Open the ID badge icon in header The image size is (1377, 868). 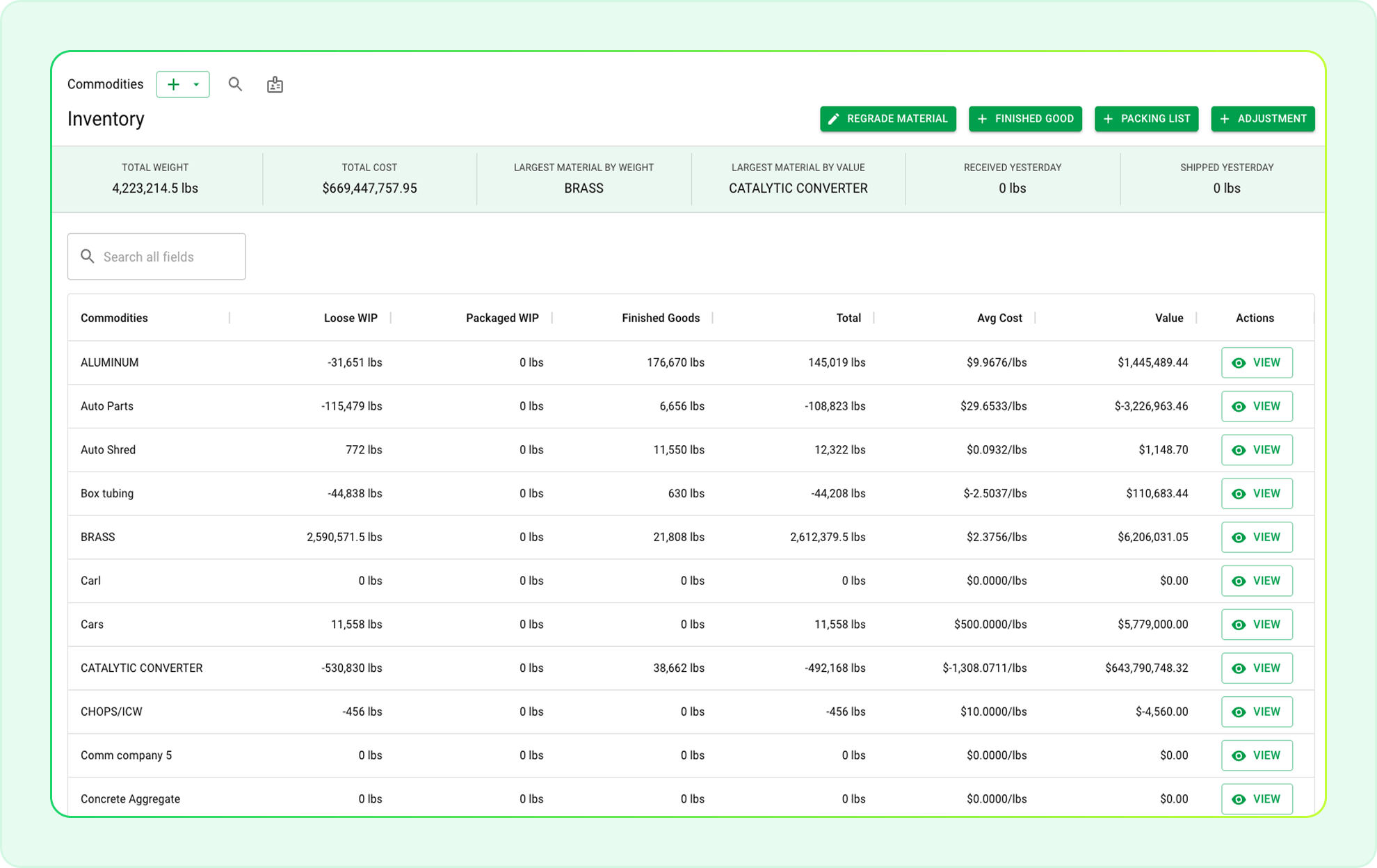click(275, 85)
